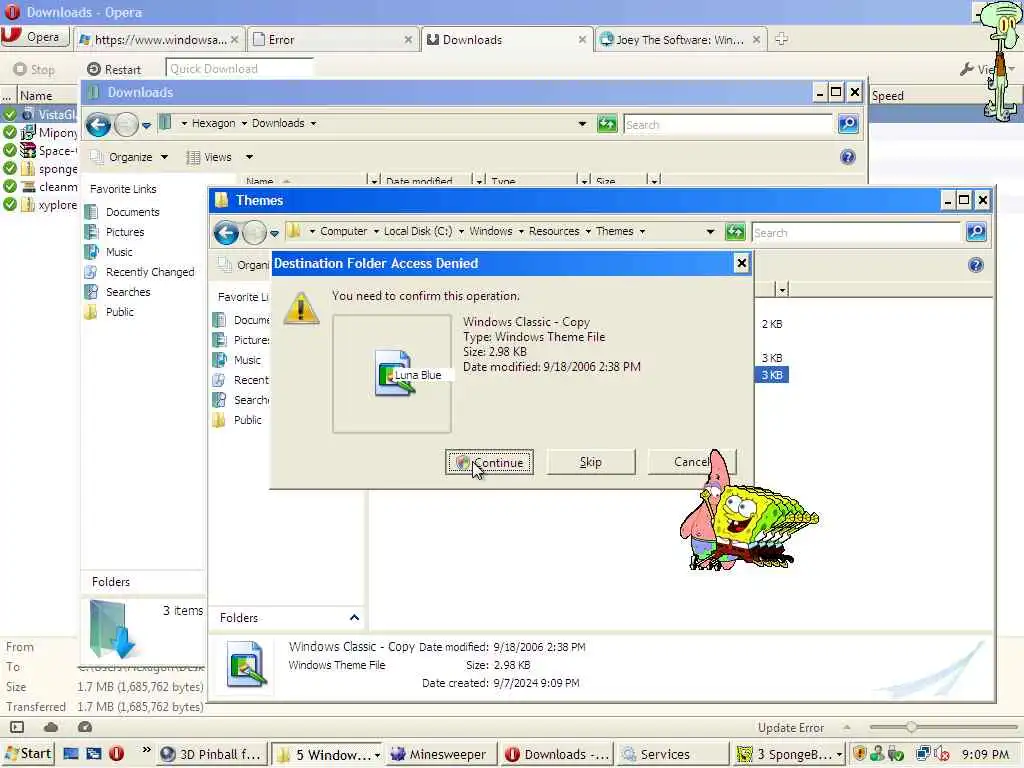The width and height of the screenshot is (1024, 768).
Task: Open help in the Downloads explorer window
Action: [x=848, y=157]
